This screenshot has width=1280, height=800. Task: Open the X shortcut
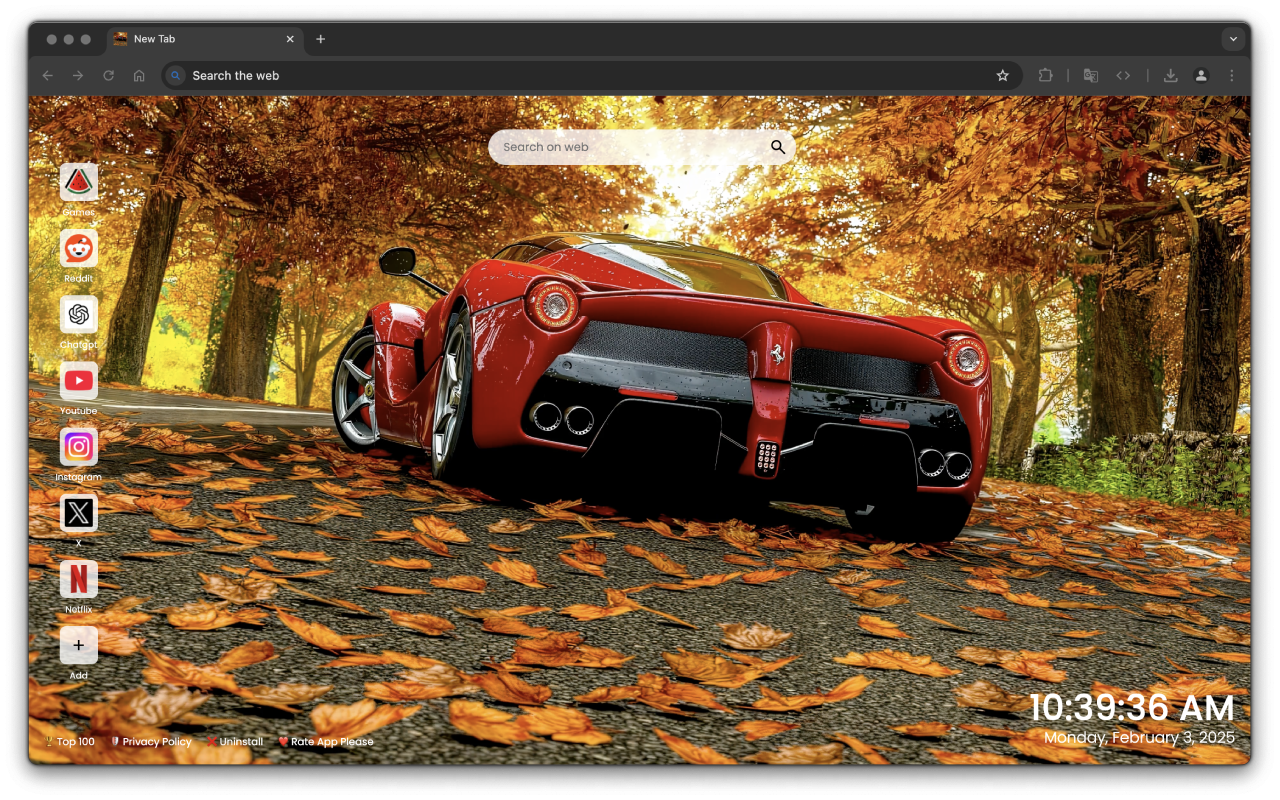pyautogui.click(x=78, y=513)
